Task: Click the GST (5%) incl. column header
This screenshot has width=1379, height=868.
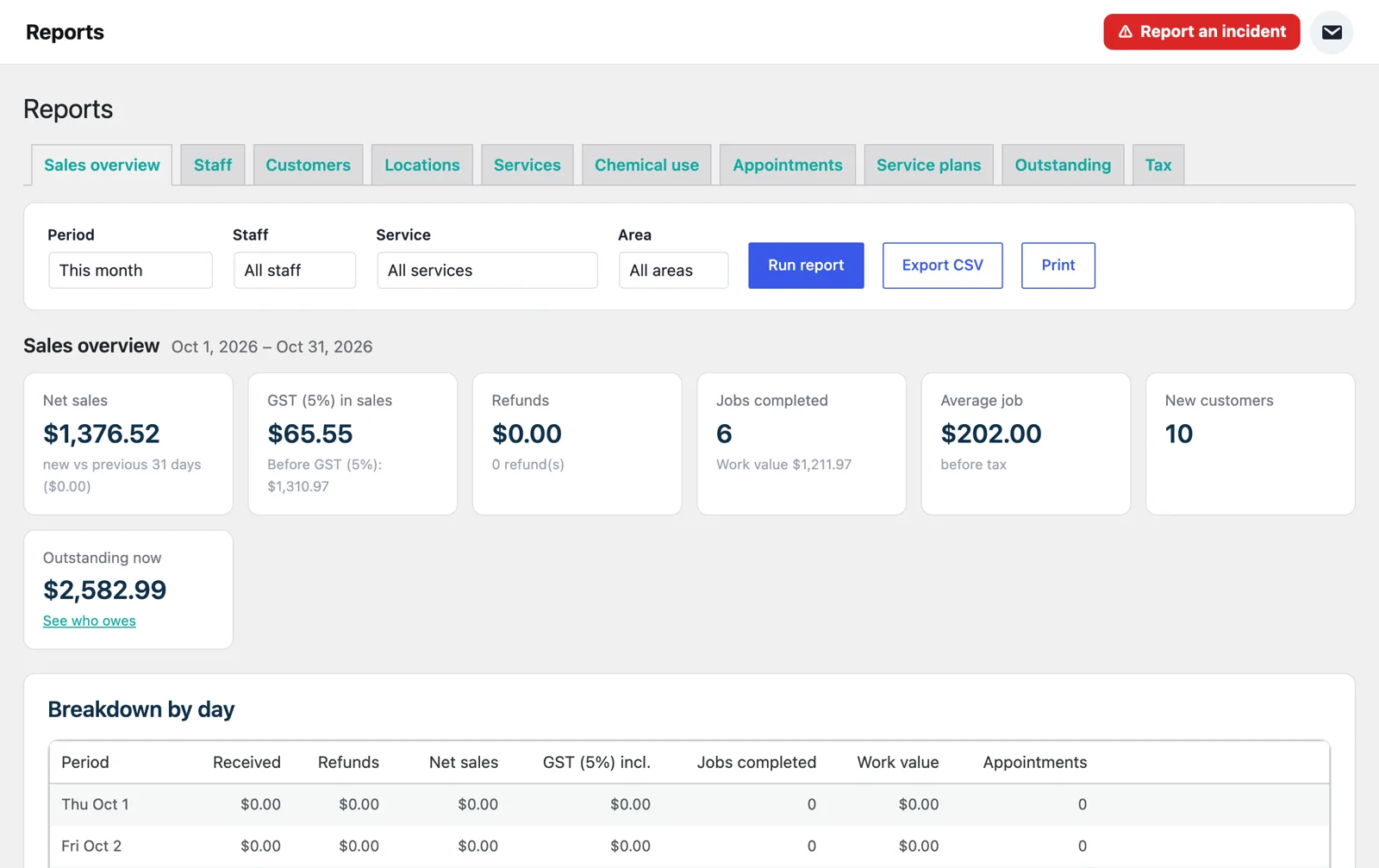Action: (x=596, y=762)
